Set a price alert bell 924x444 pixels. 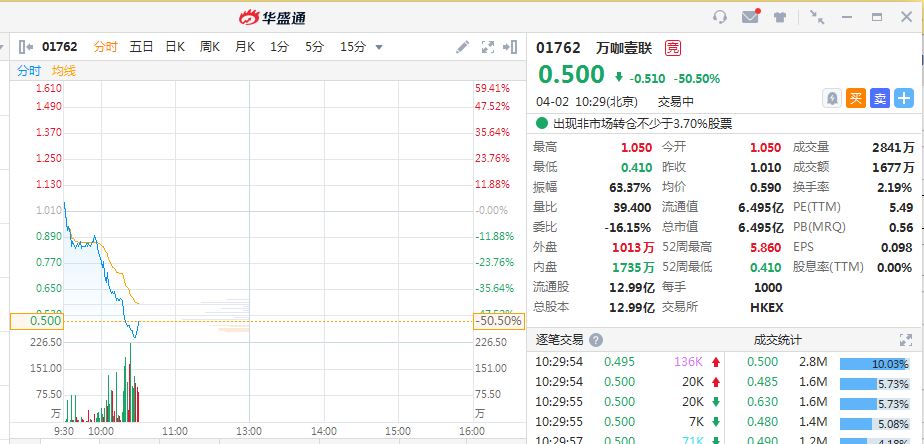coord(831,98)
